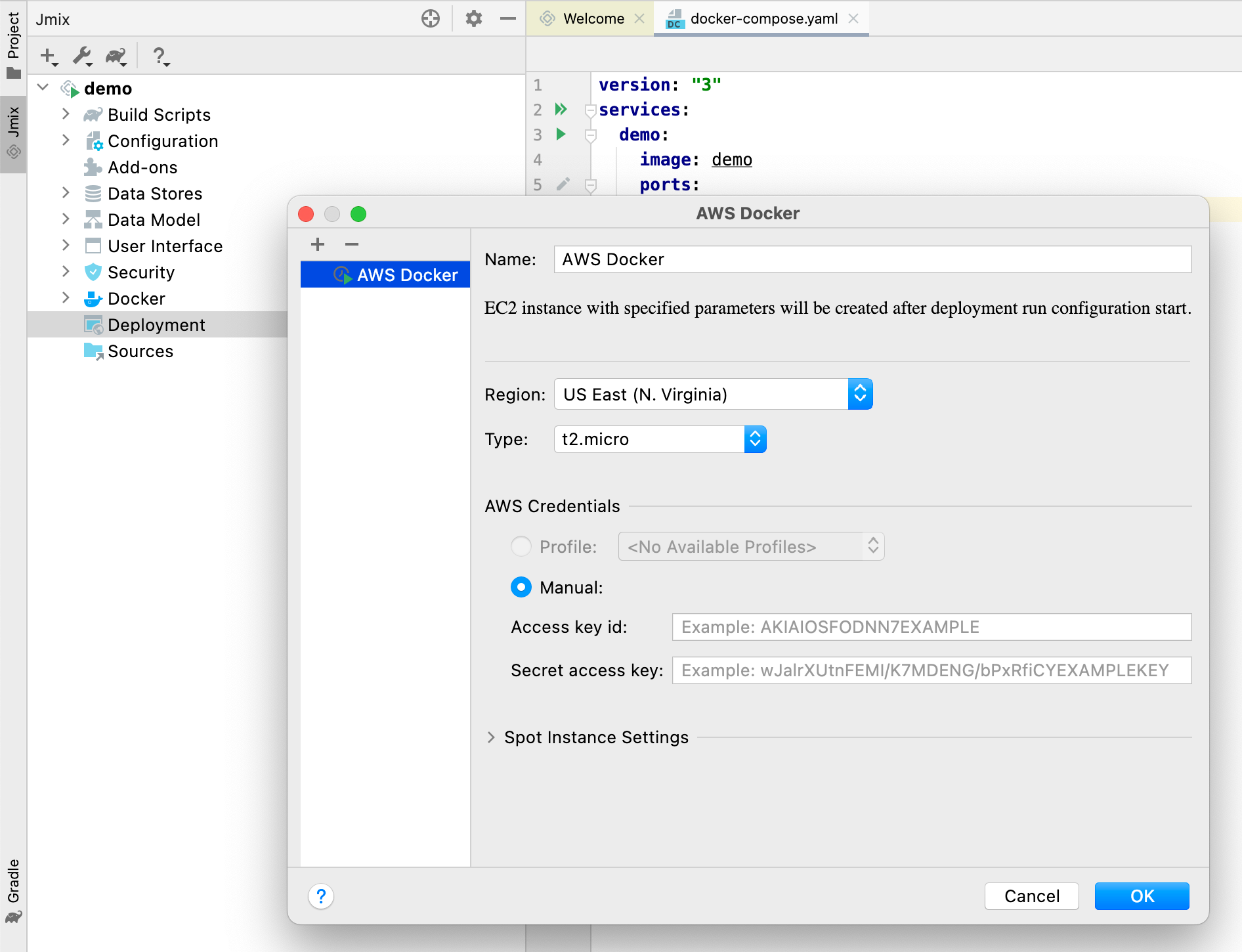Click the Data Stores database icon
Screen dimensions: 1242x952
(x=93, y=194)
